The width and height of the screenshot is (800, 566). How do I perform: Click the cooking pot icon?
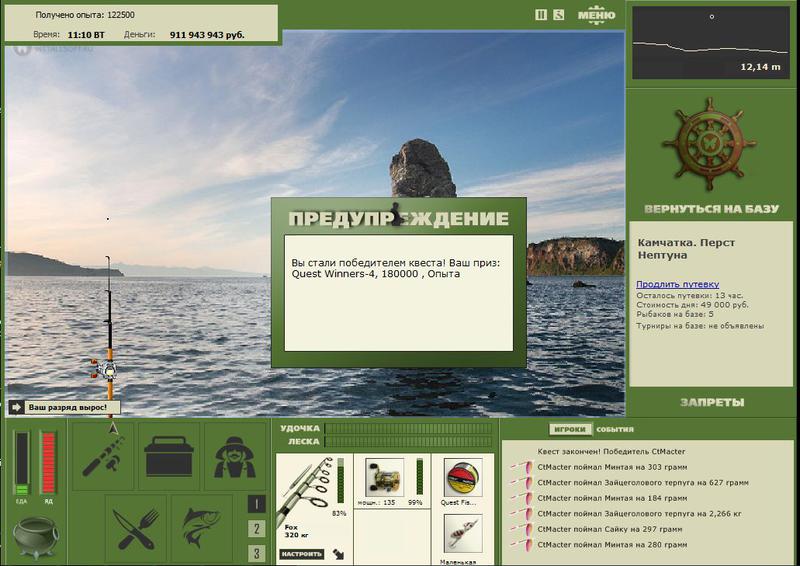(35, 537)
